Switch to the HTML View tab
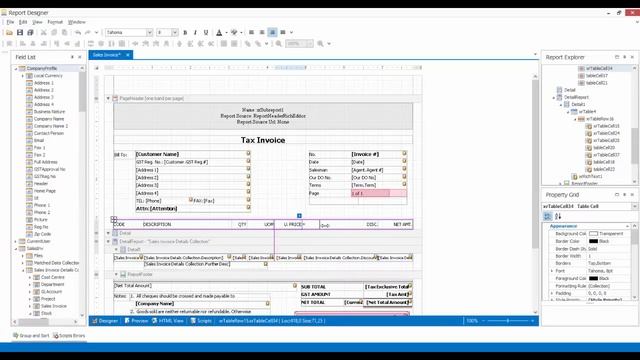Screen dimensions: 640x360 tap(168, 321)
